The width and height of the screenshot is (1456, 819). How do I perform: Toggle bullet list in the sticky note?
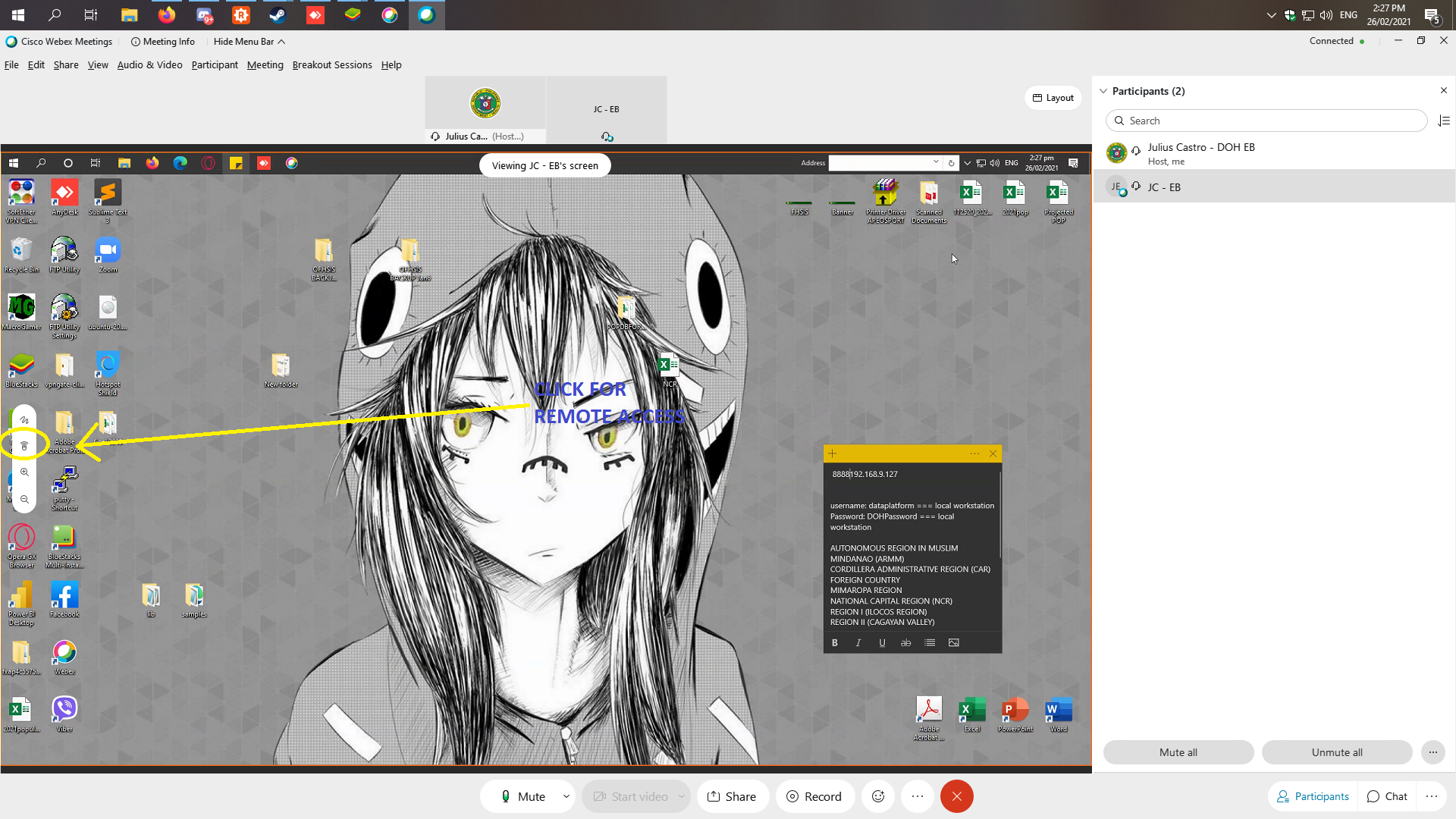click(x=930, y=643)
